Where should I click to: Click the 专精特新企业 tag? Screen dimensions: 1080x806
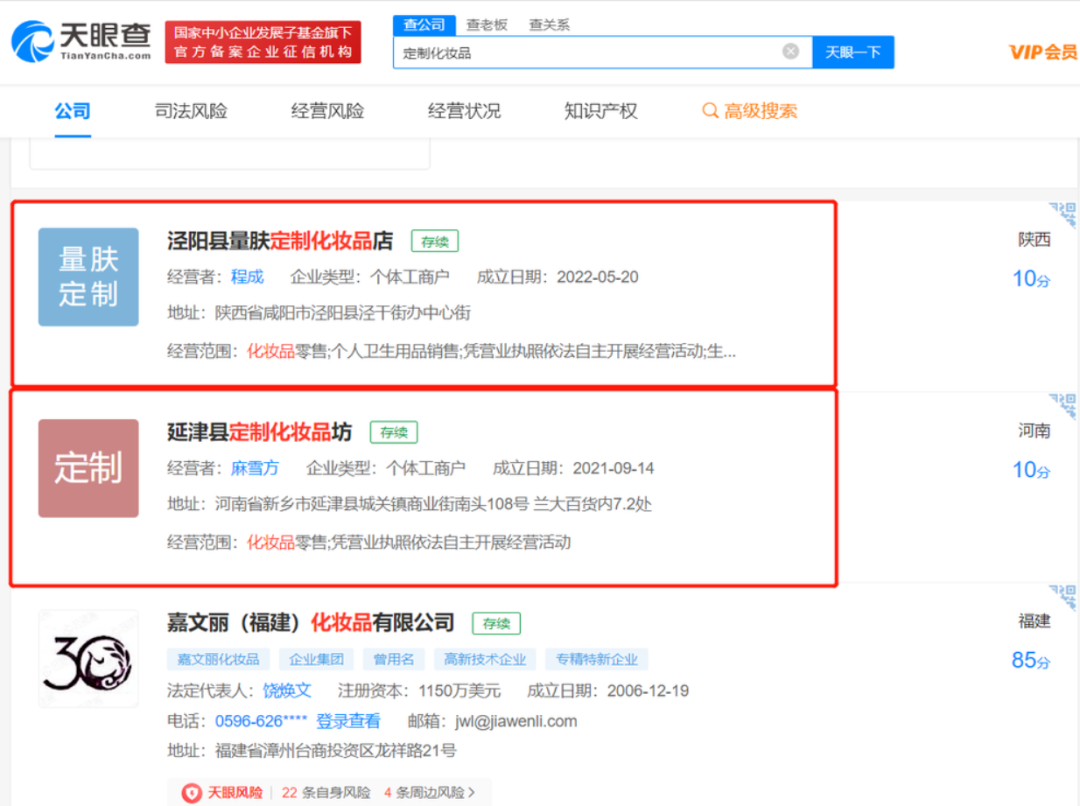[x=596, y=659]
